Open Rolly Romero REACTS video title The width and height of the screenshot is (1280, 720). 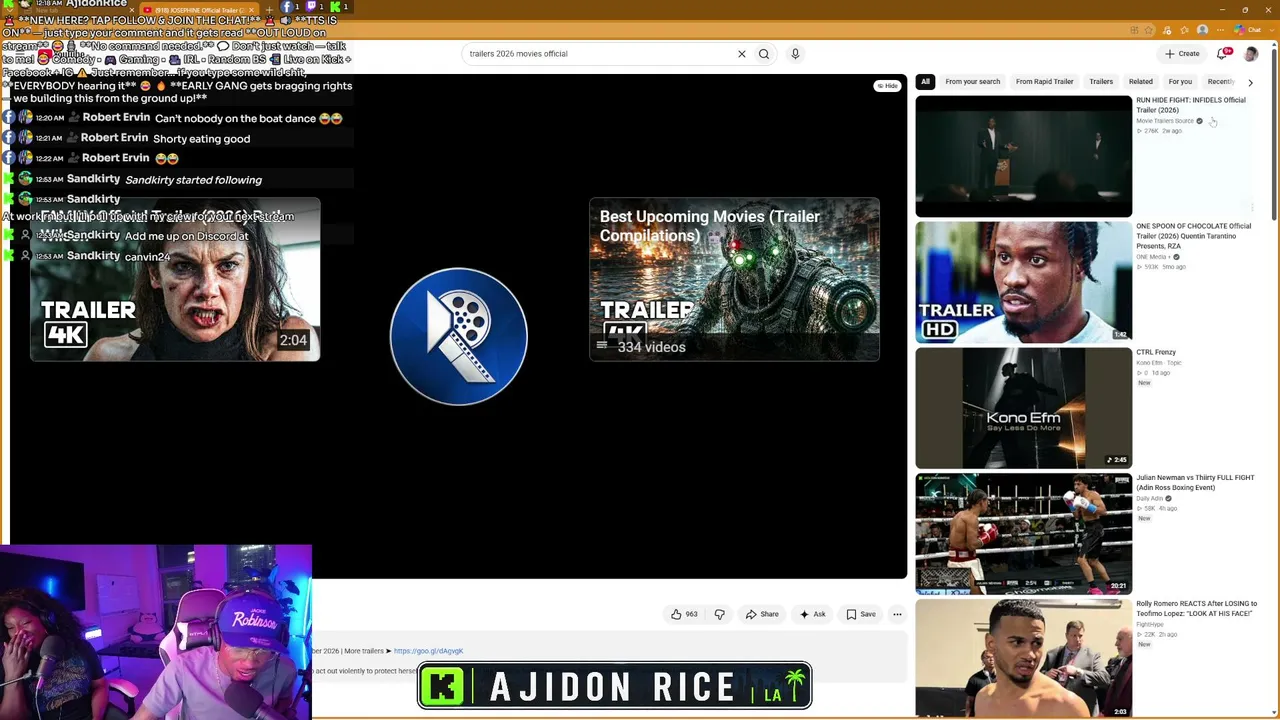click(x=1196, y=609)
